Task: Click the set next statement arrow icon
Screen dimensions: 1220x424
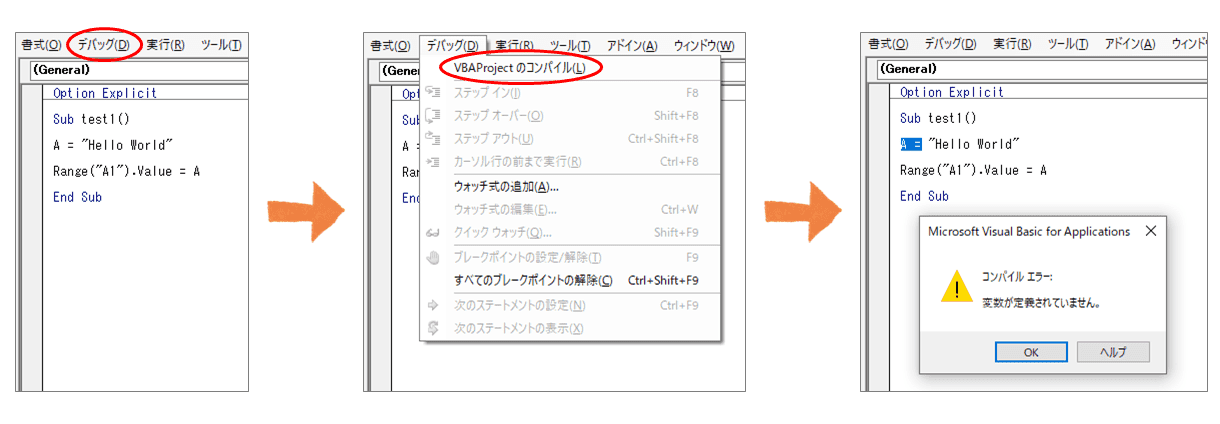Action: point(433,305)
